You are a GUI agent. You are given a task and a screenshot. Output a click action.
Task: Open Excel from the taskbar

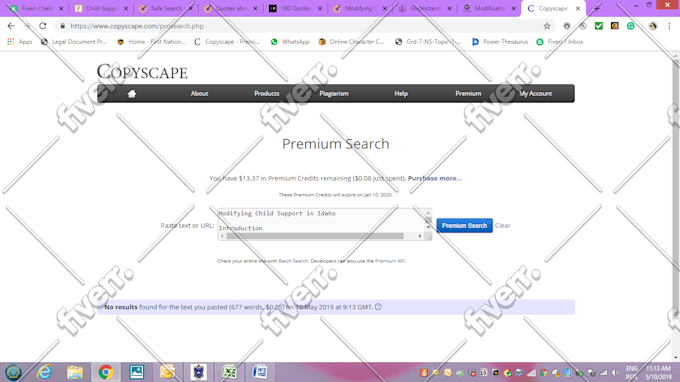229,372
